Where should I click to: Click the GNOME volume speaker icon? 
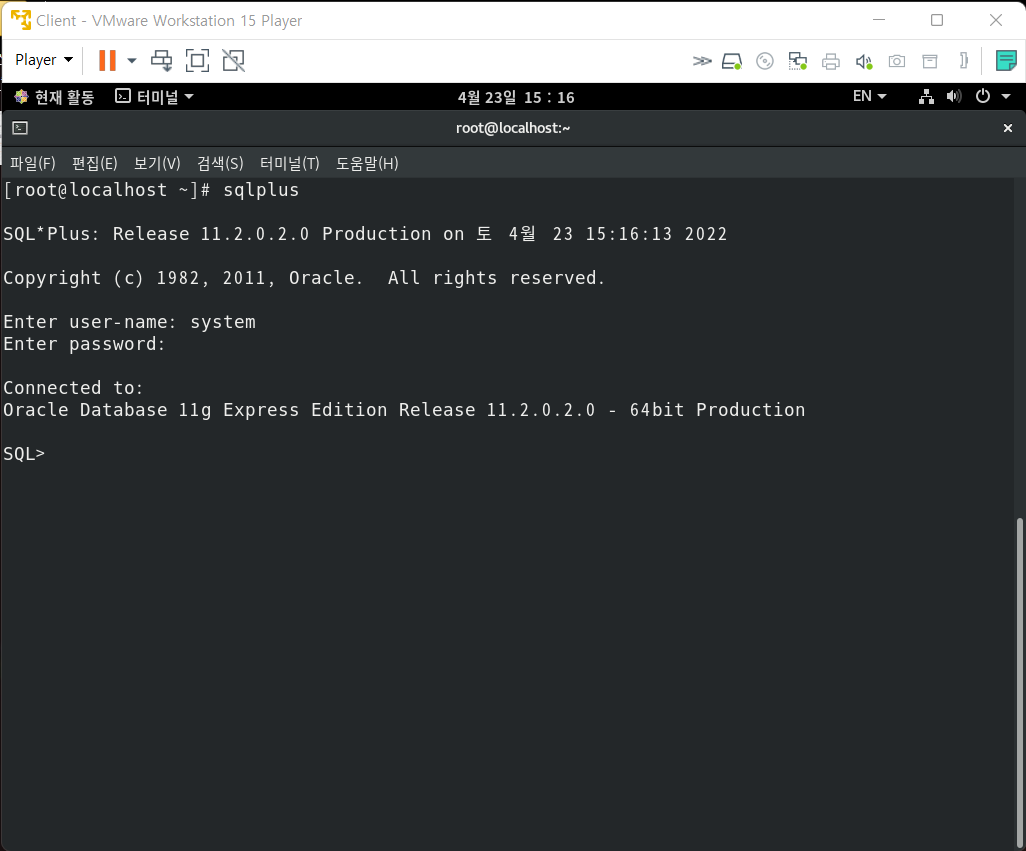954,97
